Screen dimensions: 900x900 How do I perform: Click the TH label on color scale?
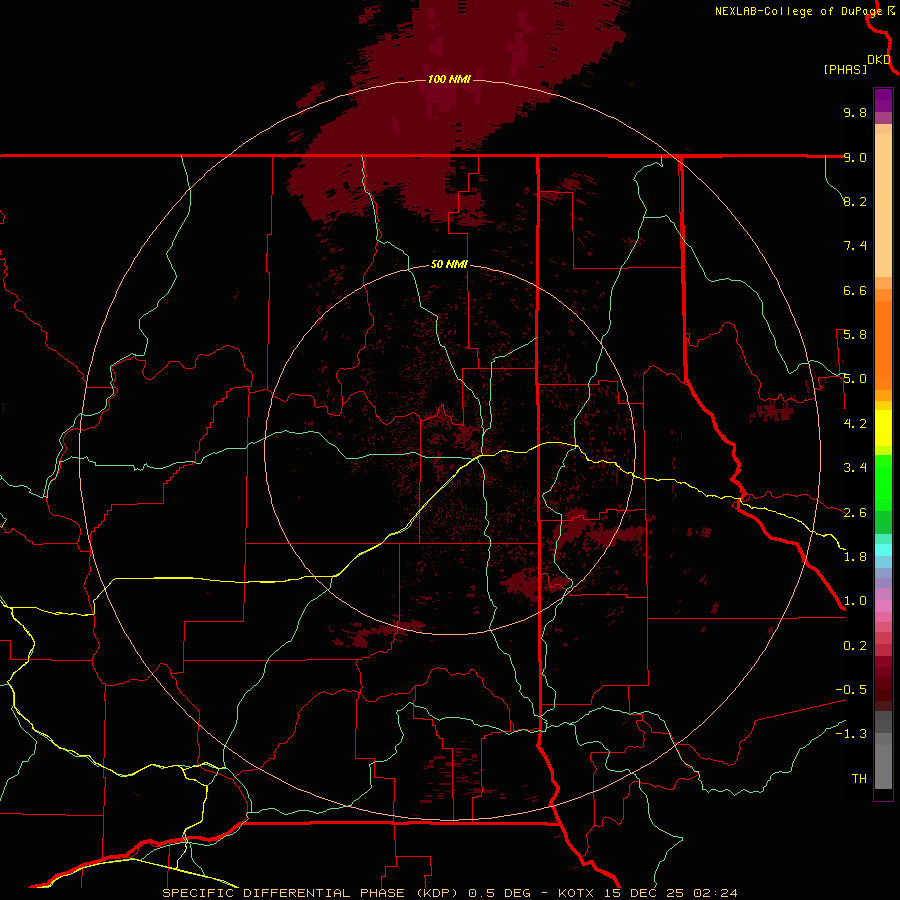point(859,779)
